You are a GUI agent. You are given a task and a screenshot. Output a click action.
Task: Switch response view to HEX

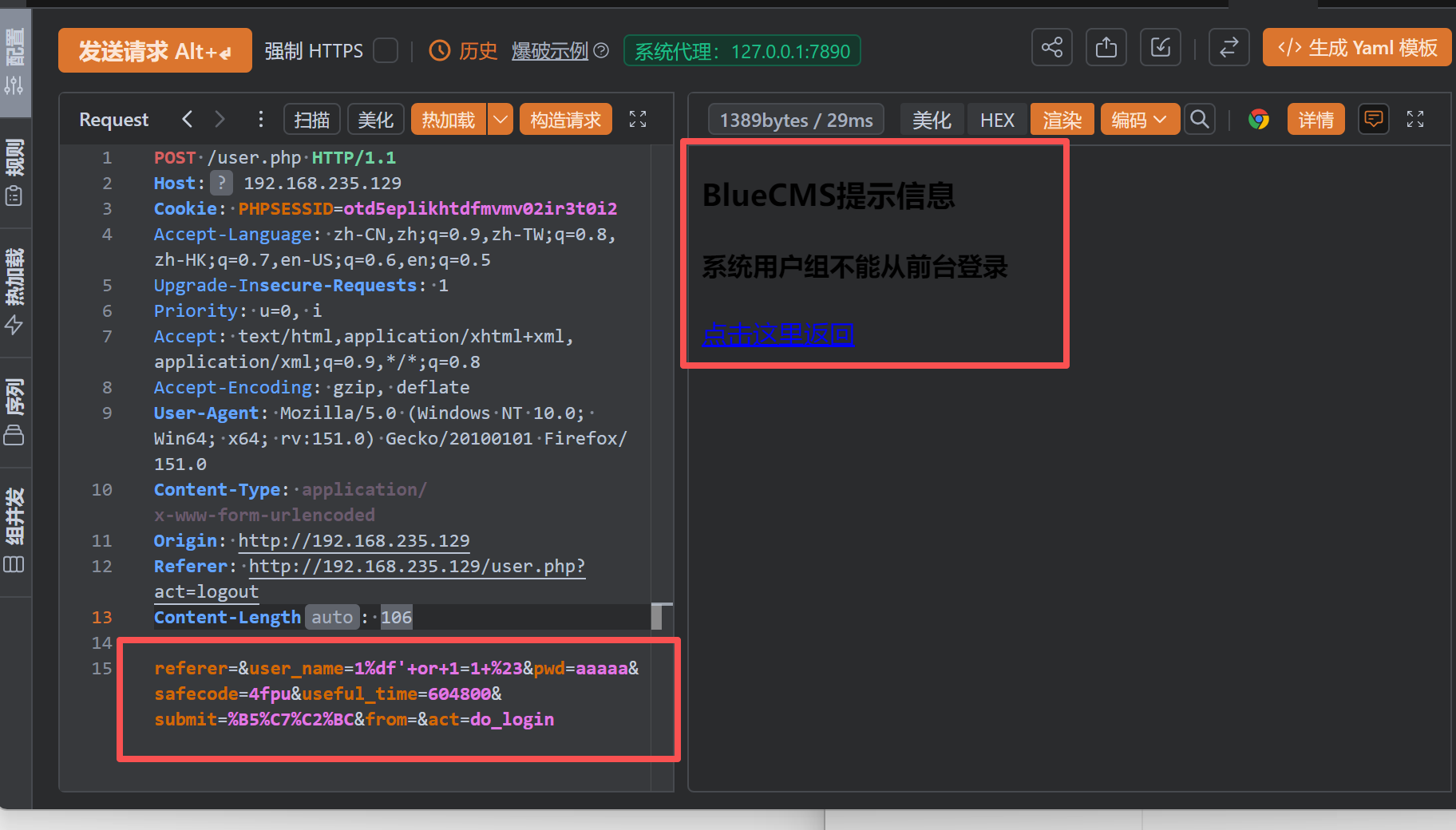click(997, 120)
